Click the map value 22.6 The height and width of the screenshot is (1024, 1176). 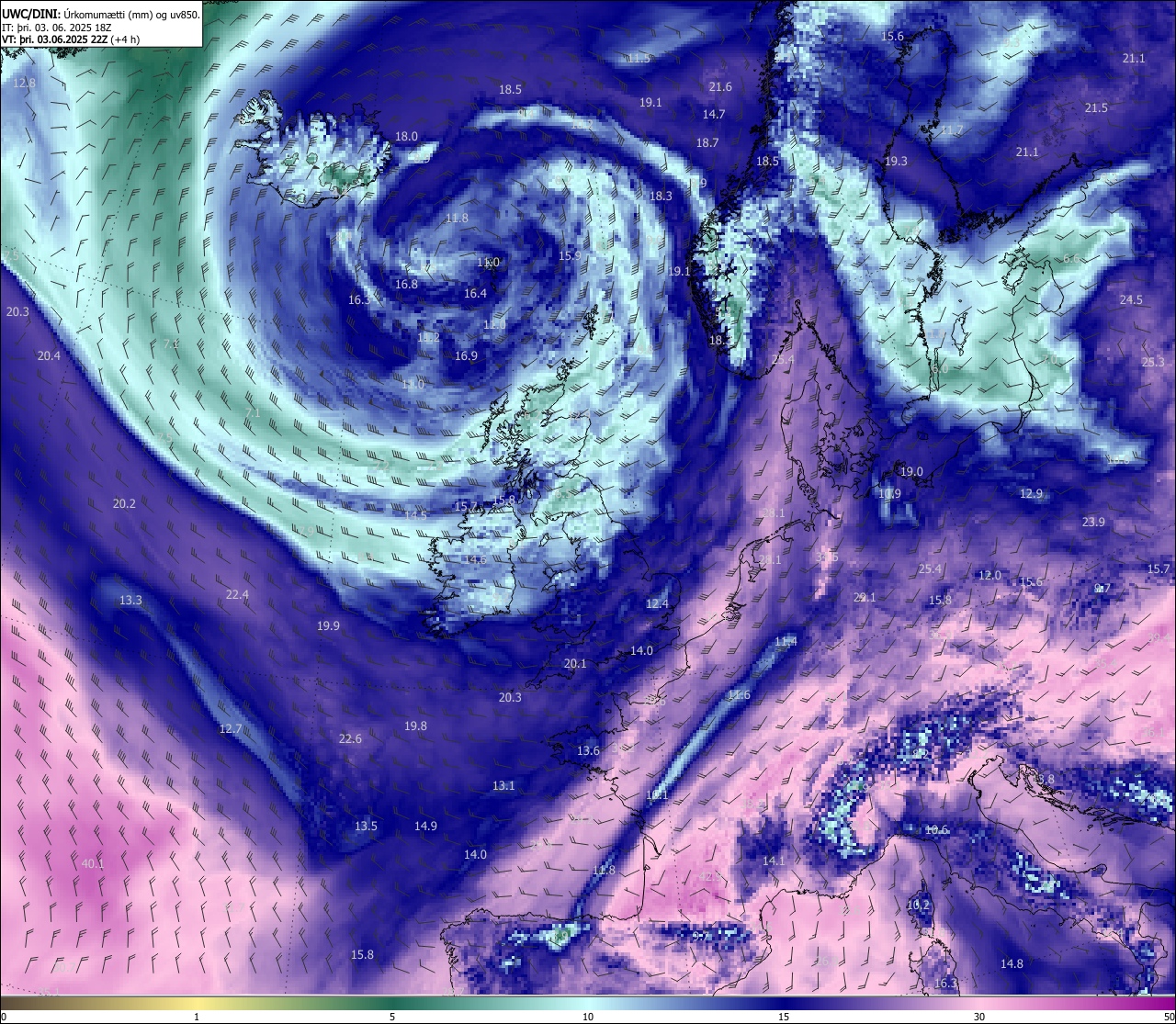tap(350, 739)
